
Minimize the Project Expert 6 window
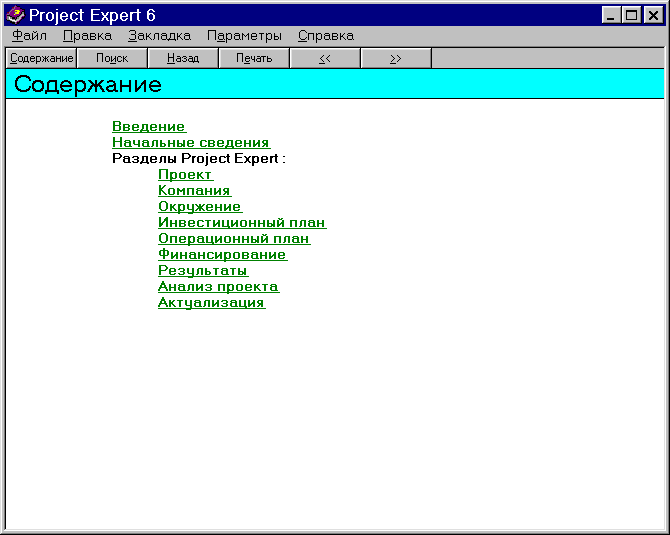(610, 16)
